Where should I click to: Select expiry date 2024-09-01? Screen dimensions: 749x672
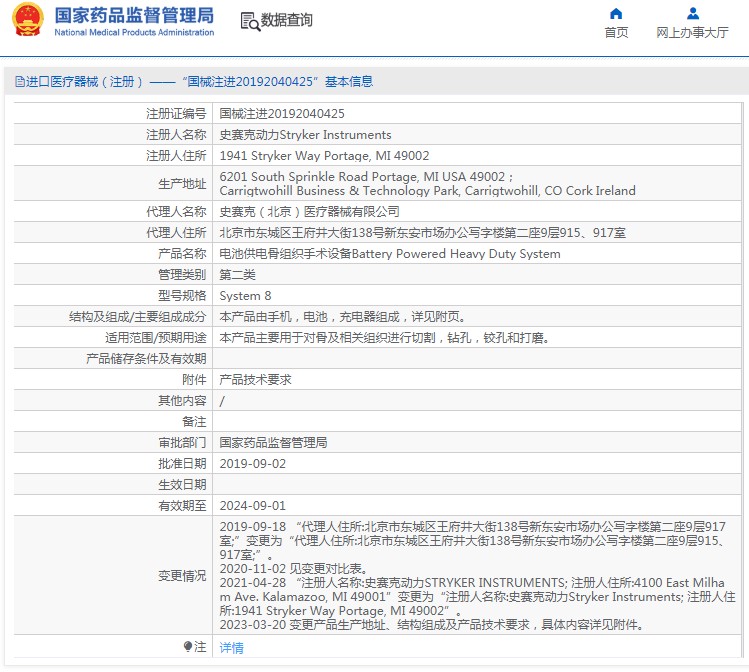pos(253,505)
